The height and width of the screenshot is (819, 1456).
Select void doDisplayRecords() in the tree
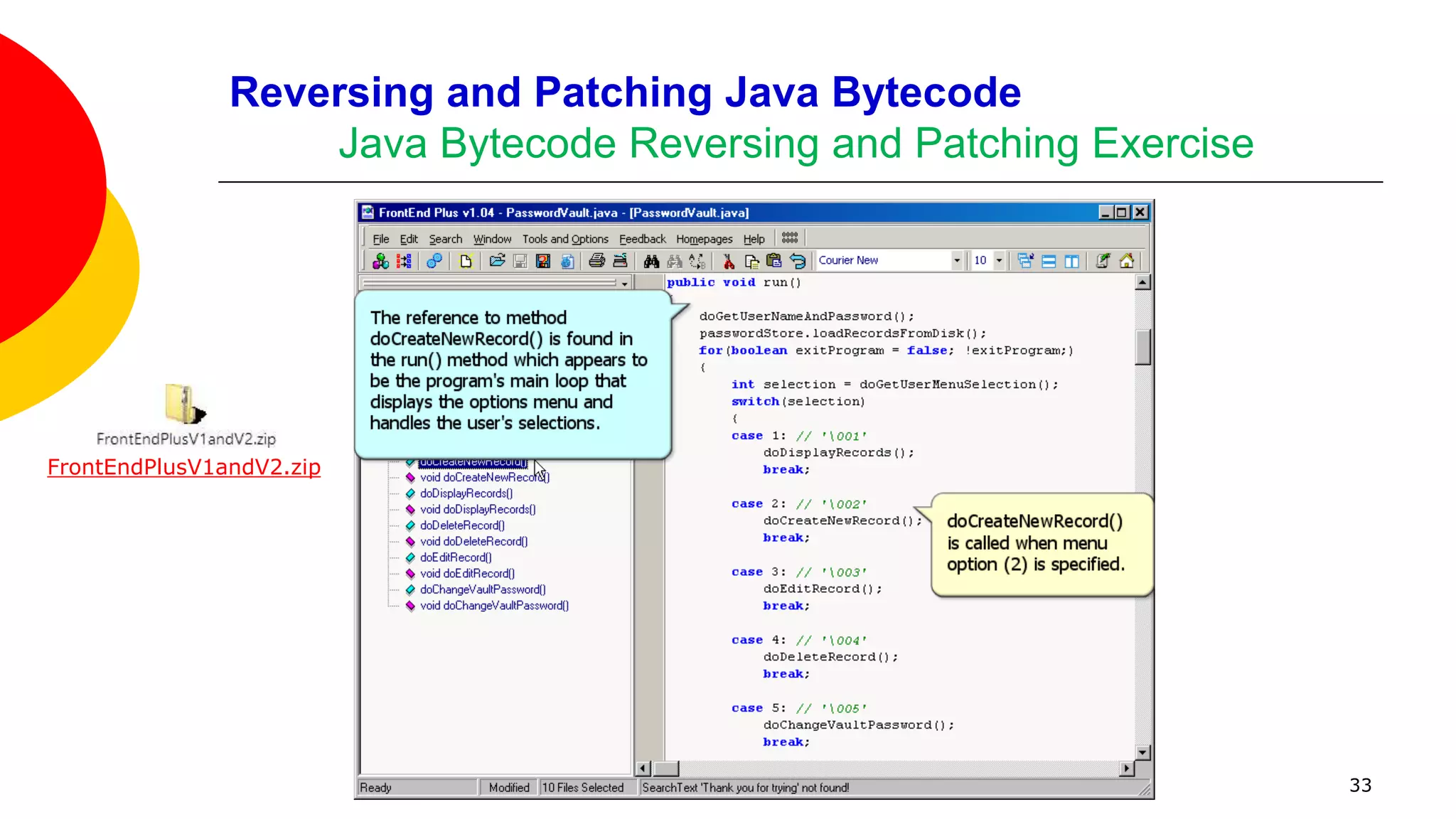478,509
